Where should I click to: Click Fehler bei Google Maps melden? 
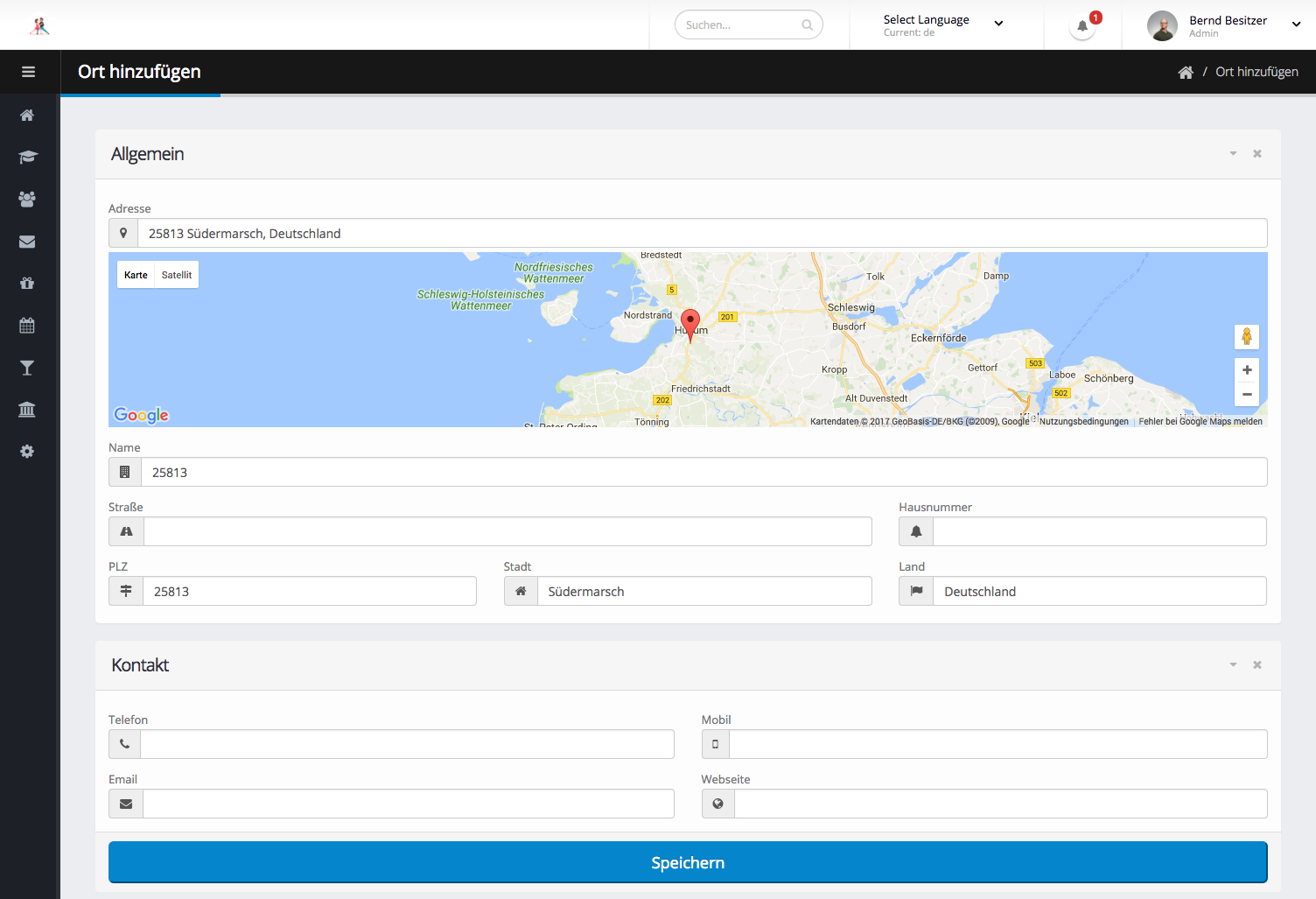[x=1200, y=422]
